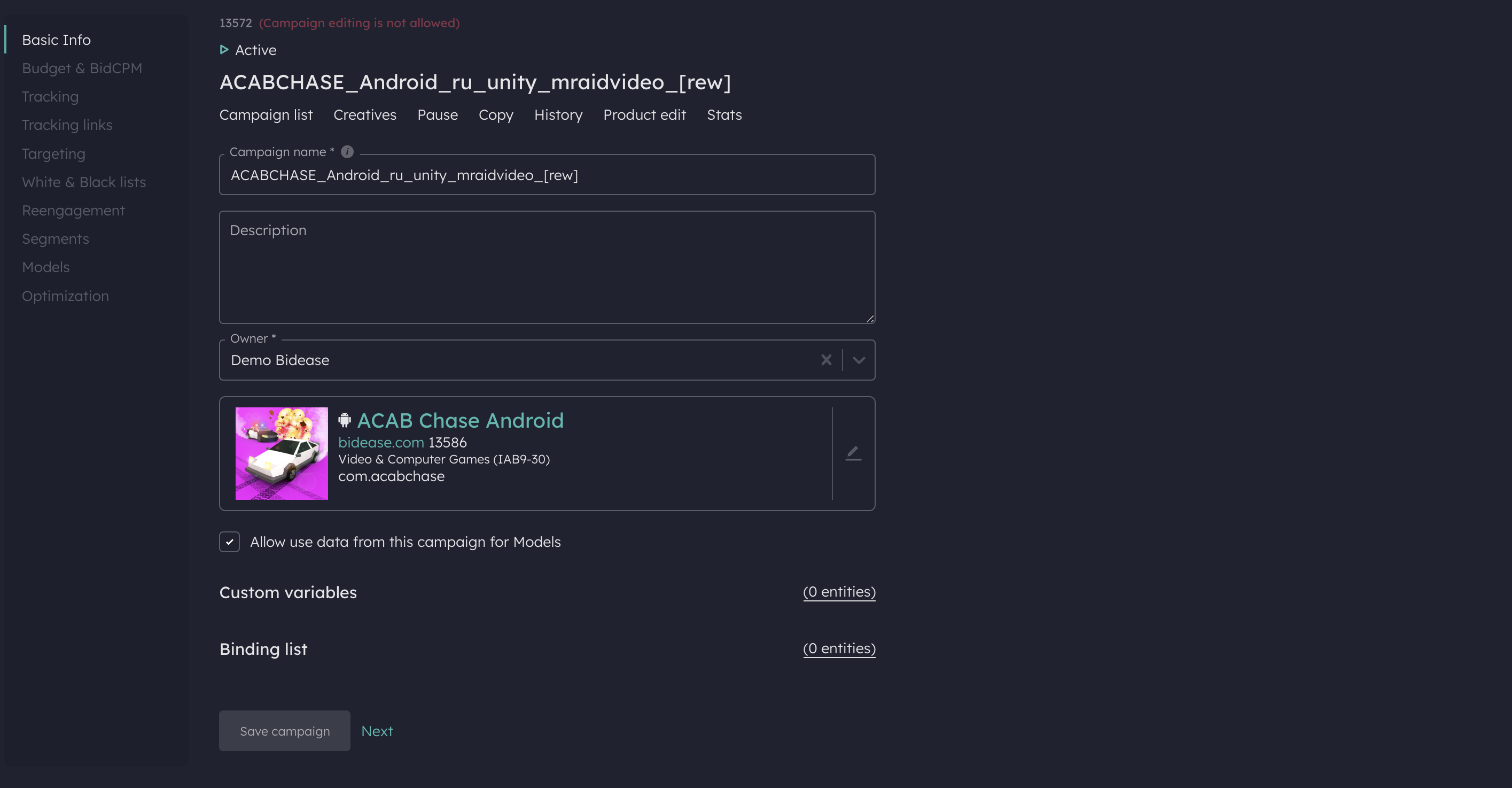Go to the Targeting sidebar section
The width and height of the screenshot is (1512, 788).
53,154
